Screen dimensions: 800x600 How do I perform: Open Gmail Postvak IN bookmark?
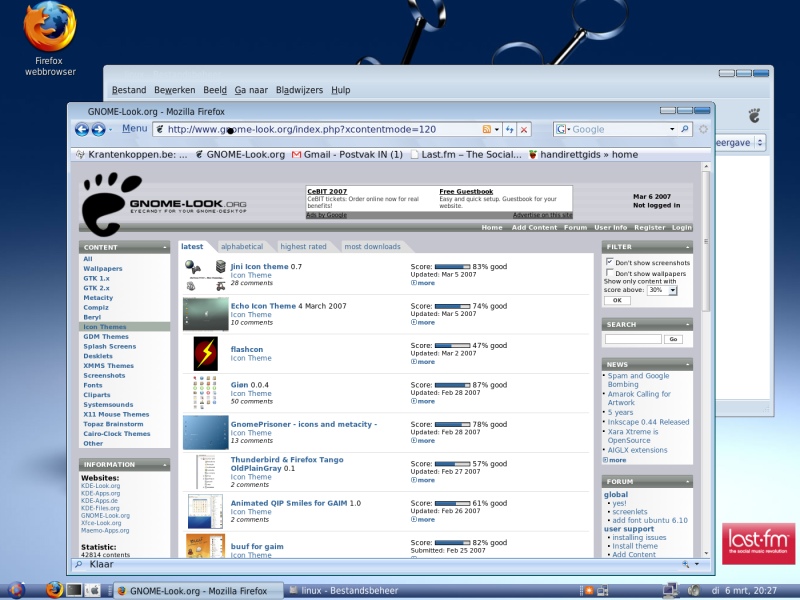347,155
